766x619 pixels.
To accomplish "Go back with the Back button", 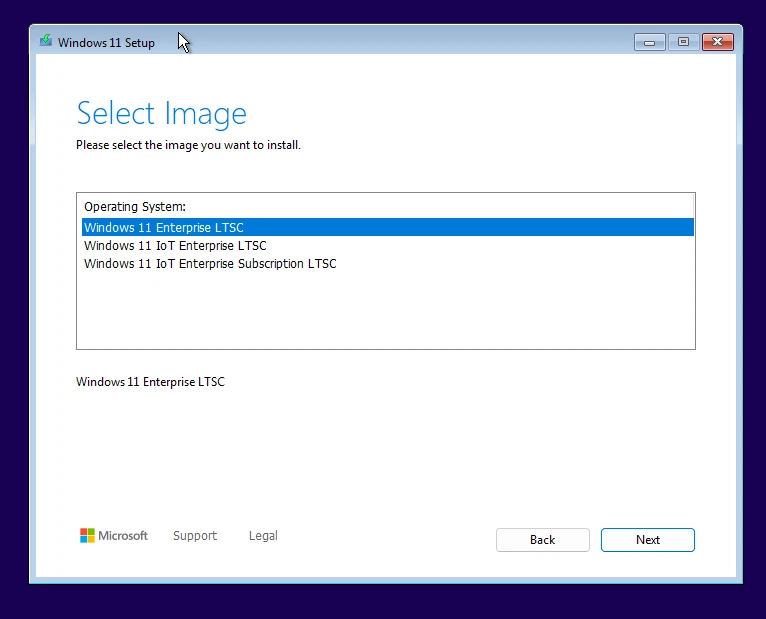I will [543, 540].
